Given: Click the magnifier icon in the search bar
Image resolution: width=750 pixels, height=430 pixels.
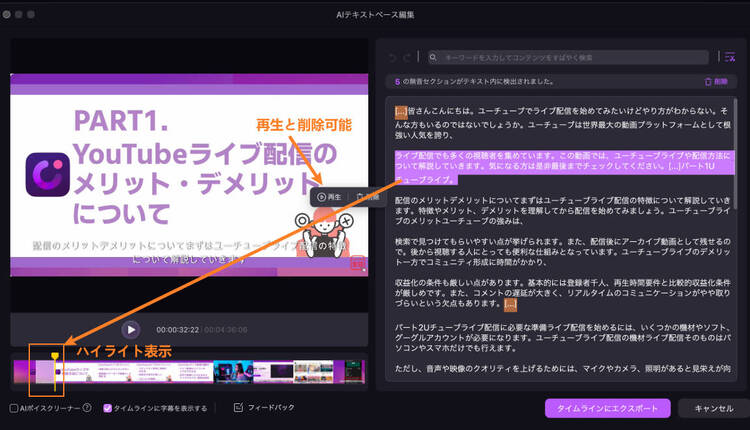Looking at the screenshot, I should pyautogui.click(x=433, y=57).
